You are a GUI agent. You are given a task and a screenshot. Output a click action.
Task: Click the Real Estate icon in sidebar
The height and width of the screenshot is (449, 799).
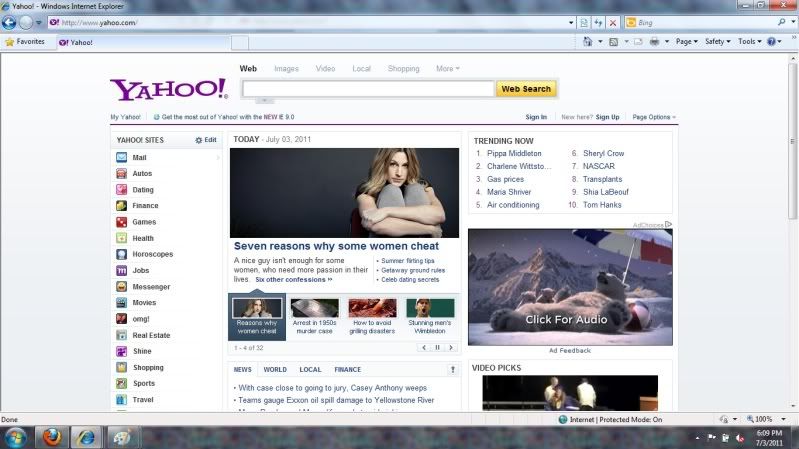click(x=121, y=335)
